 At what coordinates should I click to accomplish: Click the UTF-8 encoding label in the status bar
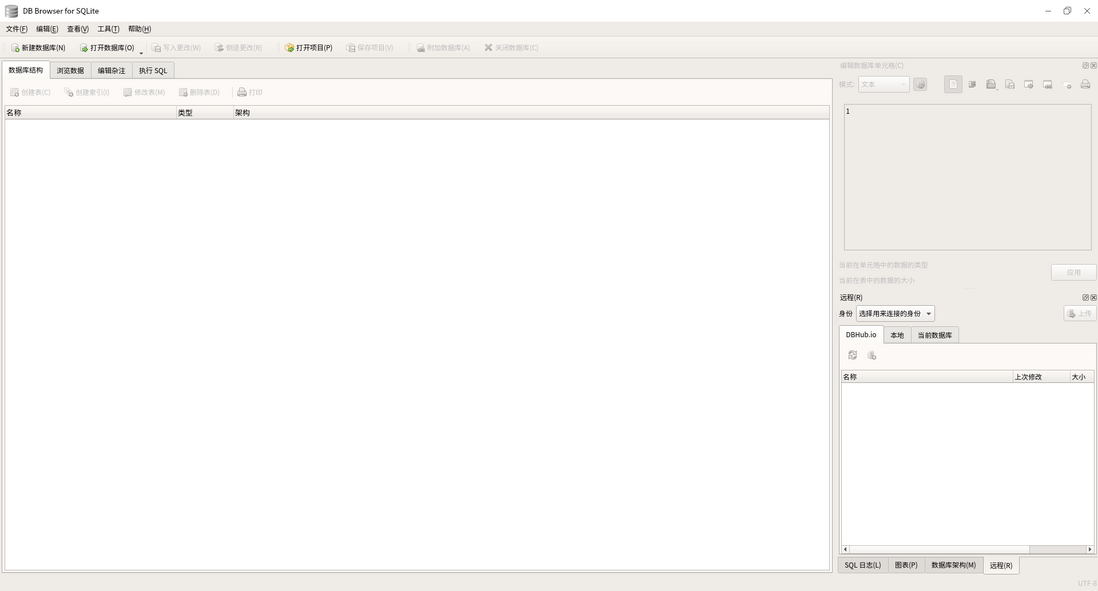pos(1087,583)
